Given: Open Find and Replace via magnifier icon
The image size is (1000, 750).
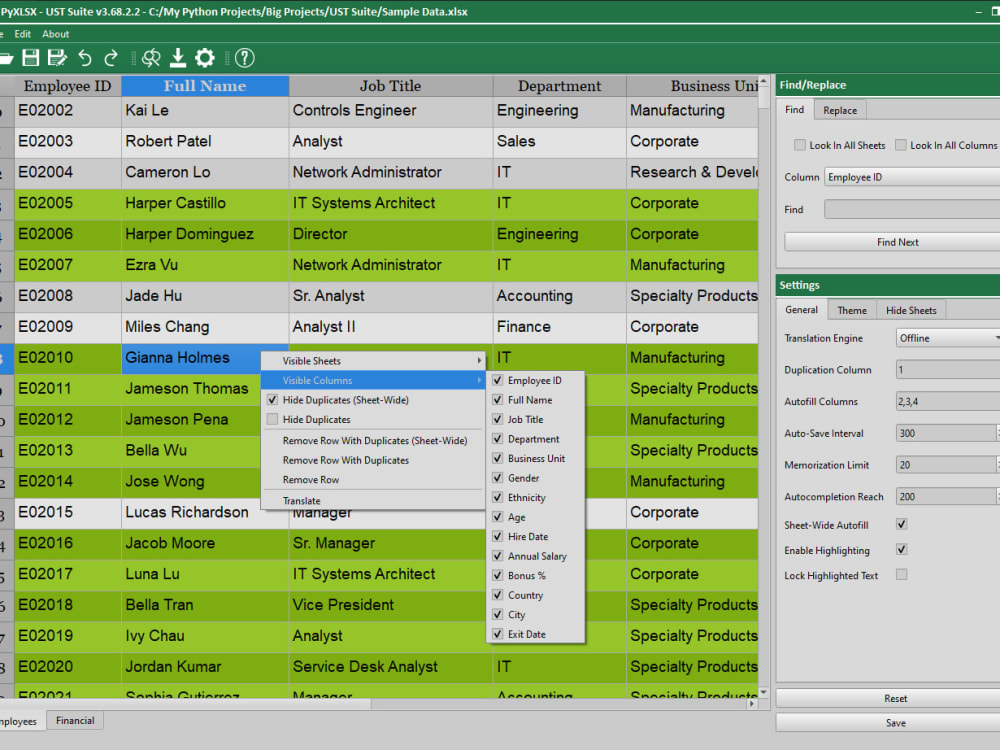Looking at the screenshot, I should coord(151,58).
